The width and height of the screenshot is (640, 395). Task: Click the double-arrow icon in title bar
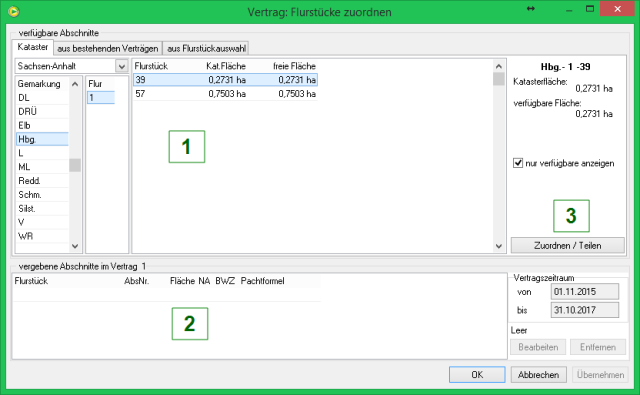pyautogui.click(x=531, y=9)
